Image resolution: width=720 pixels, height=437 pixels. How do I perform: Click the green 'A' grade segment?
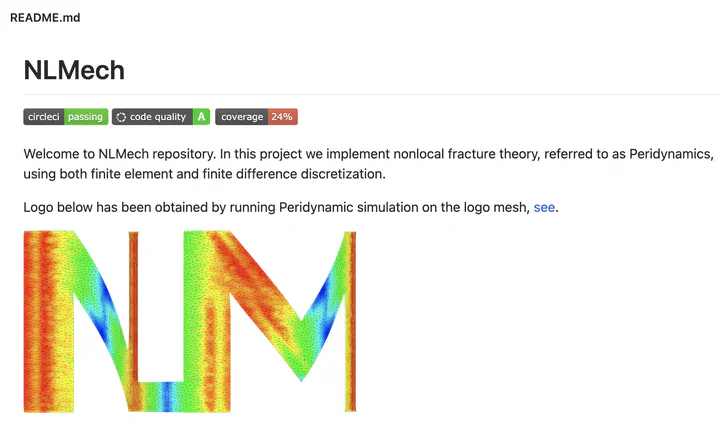(x=201, y=117)
